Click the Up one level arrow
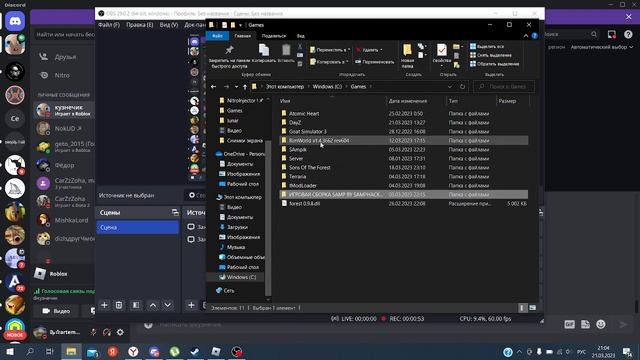The width and height of the screenshot is (640, 360). pyautogui.click(x=244, y=87)
